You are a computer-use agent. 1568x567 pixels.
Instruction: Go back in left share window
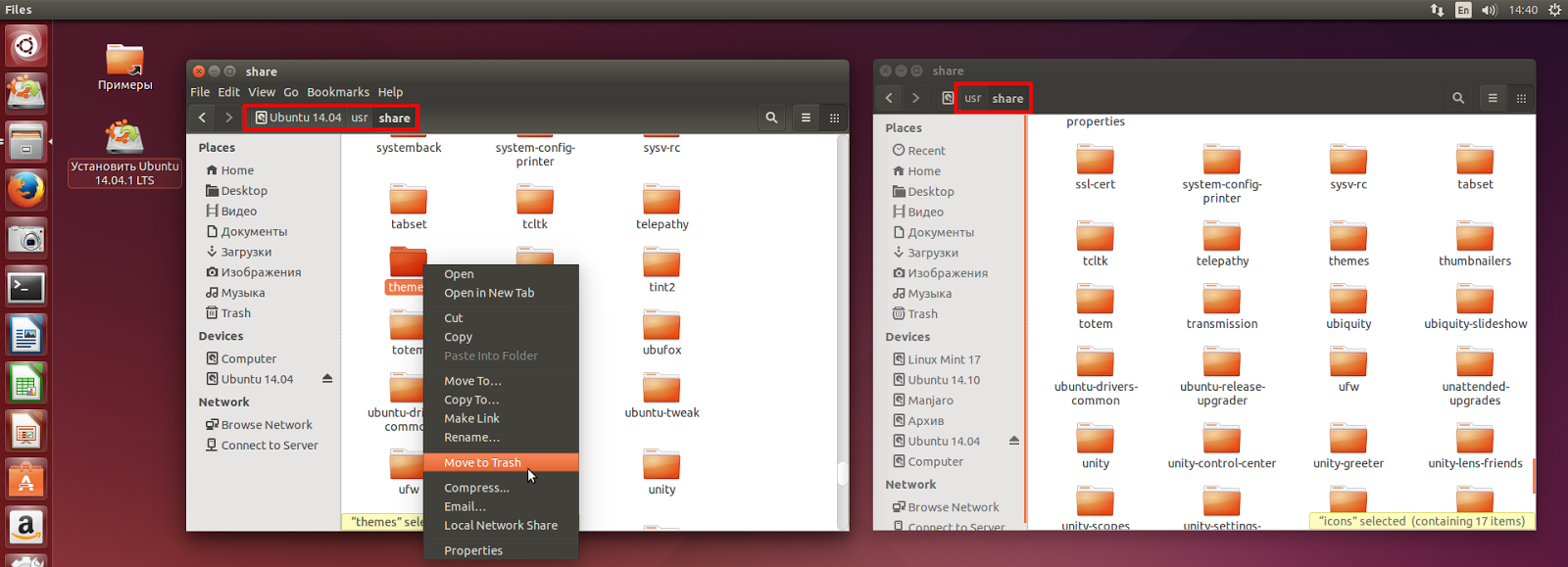(202, 118)
